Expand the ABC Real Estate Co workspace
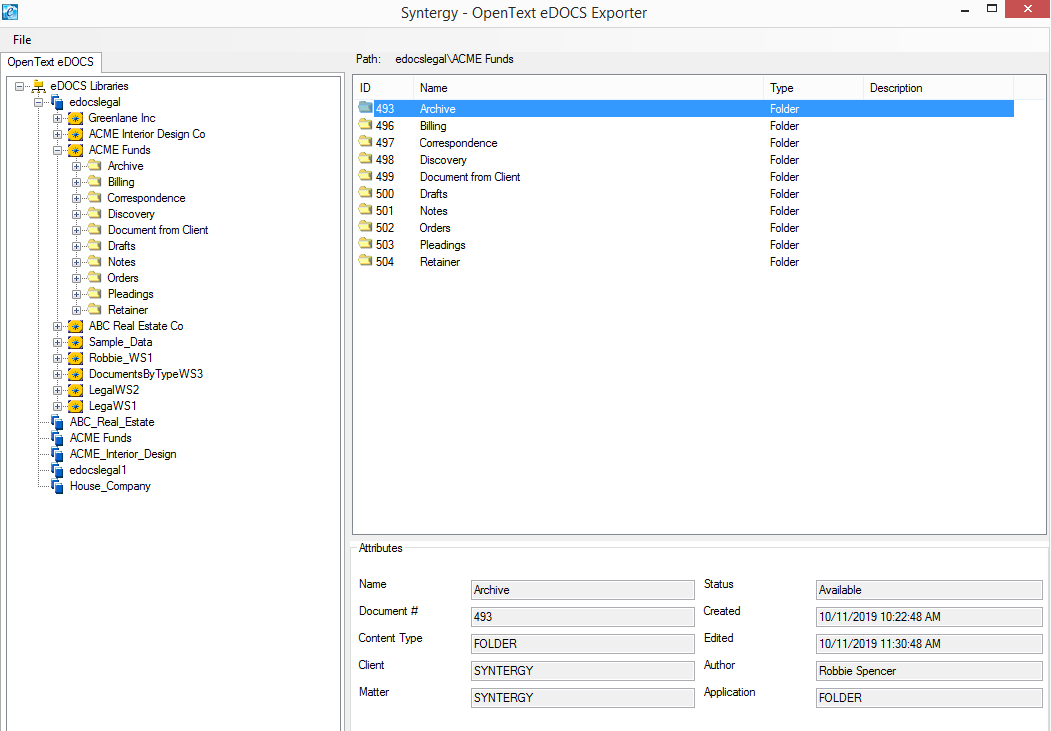Screen dimensions: 1051x731 [58, 326]
